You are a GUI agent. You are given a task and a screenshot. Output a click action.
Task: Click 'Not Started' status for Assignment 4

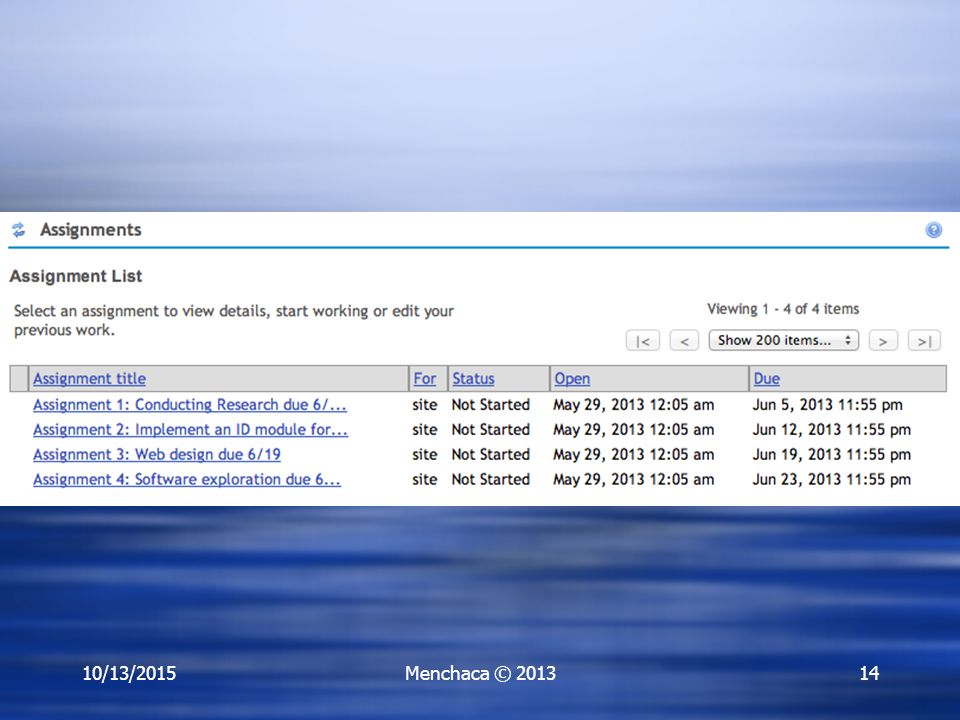[490, 479]
